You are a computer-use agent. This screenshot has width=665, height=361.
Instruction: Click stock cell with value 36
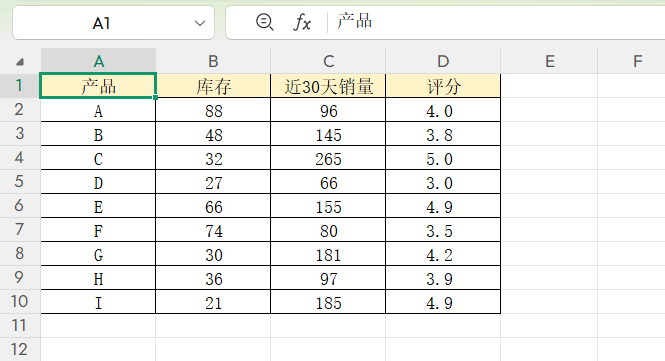[213, 278]
